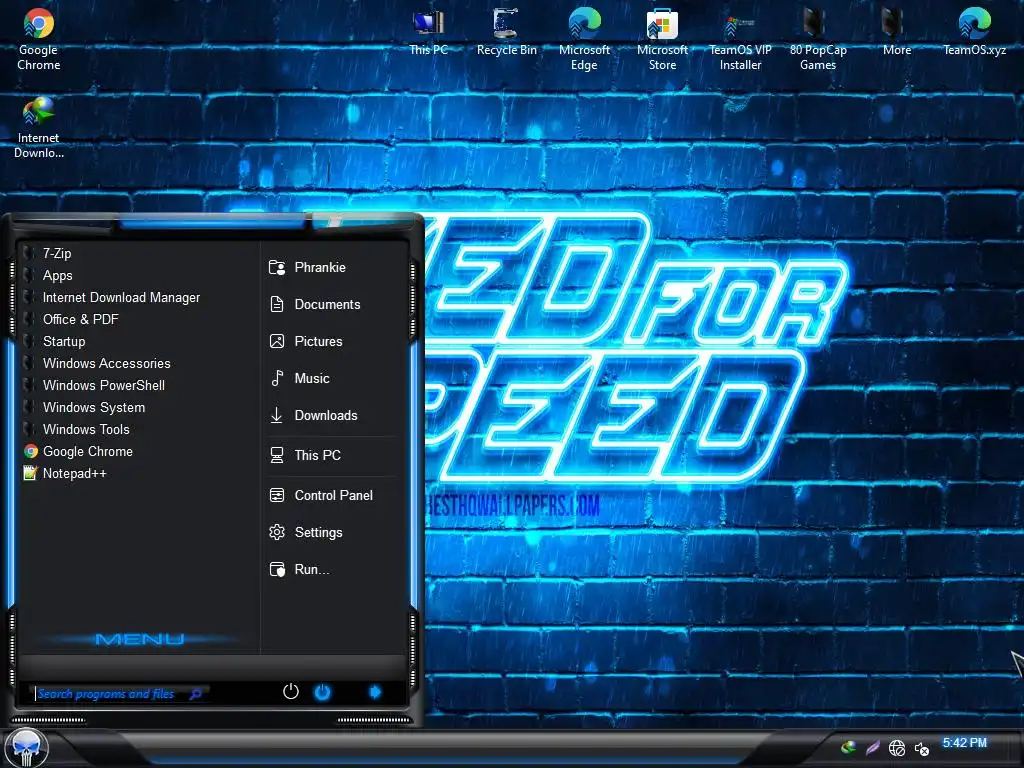Launch Google Chrome from start menu

[x=138, y=451]
